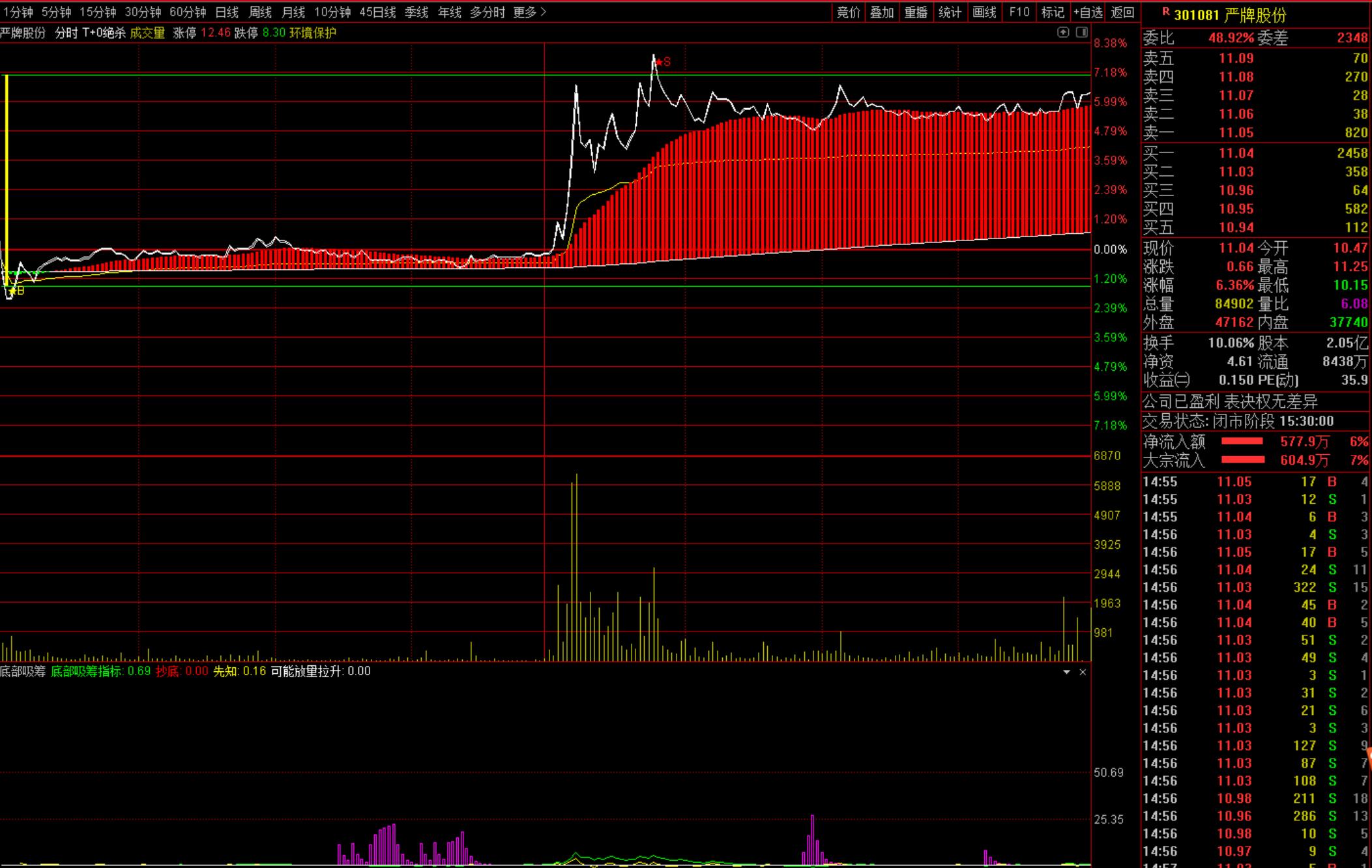Screen dimensions: 1372x868
Task: Click the R badge beside stock code
Action: point(1165,12)
